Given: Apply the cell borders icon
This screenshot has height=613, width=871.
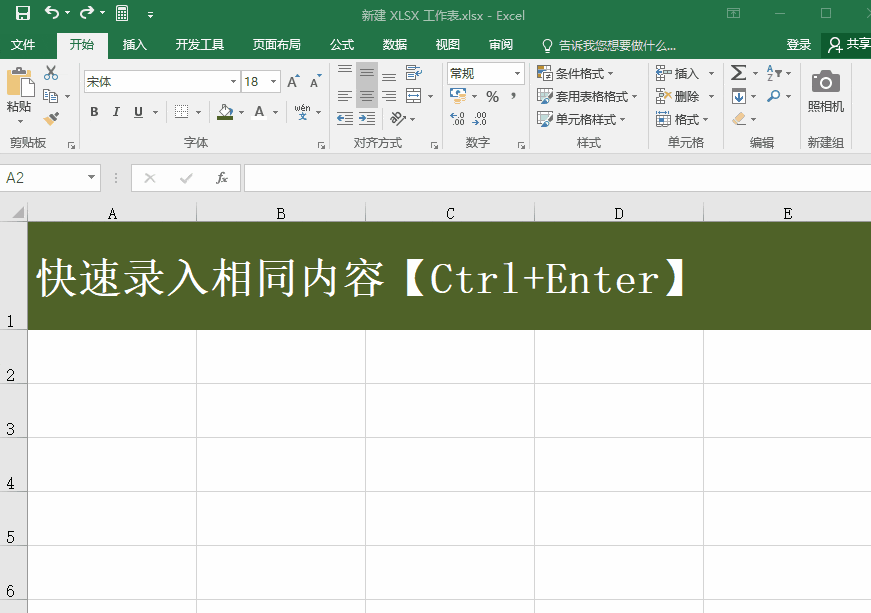Looking at the screenshot, I should click(x=182, y=112).
